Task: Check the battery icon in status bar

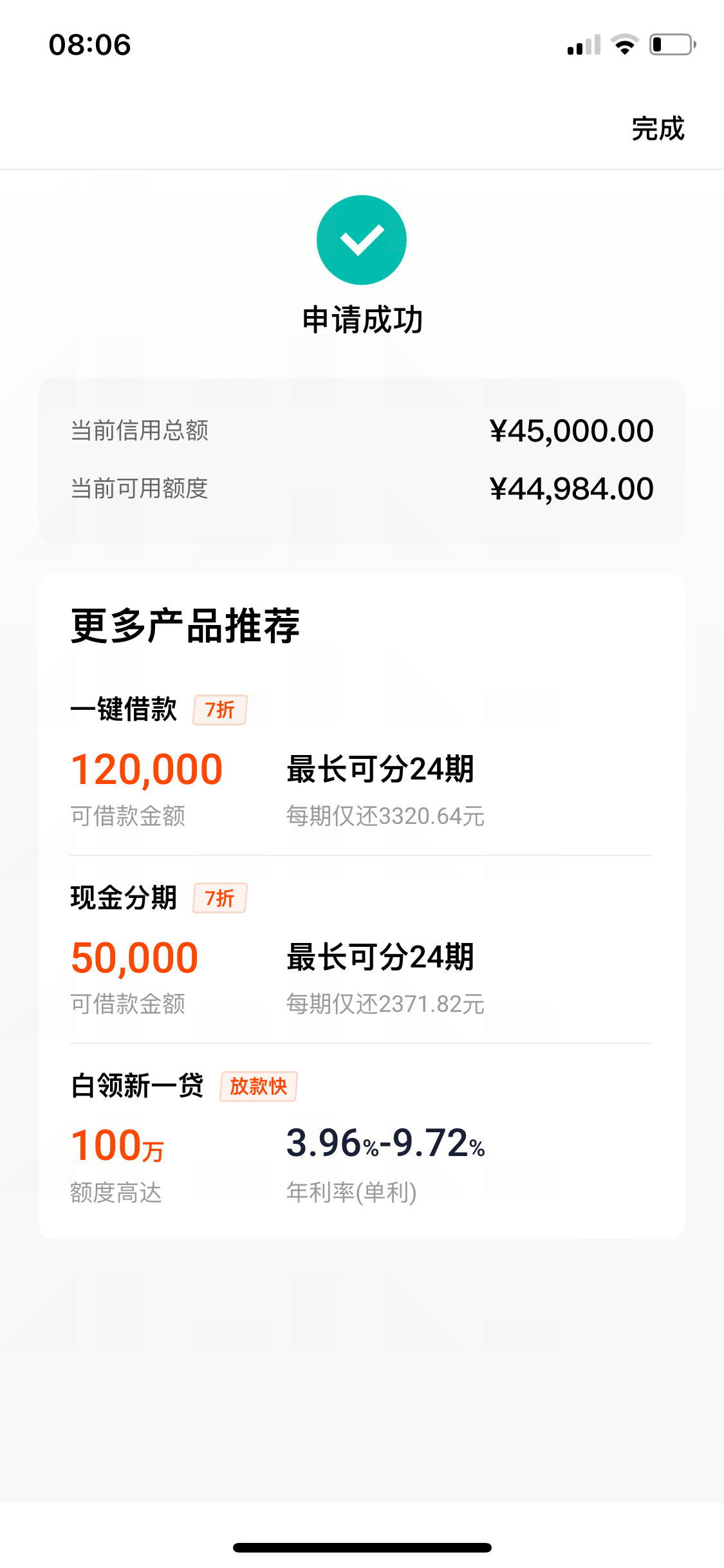Action: [x=673, y=44]
